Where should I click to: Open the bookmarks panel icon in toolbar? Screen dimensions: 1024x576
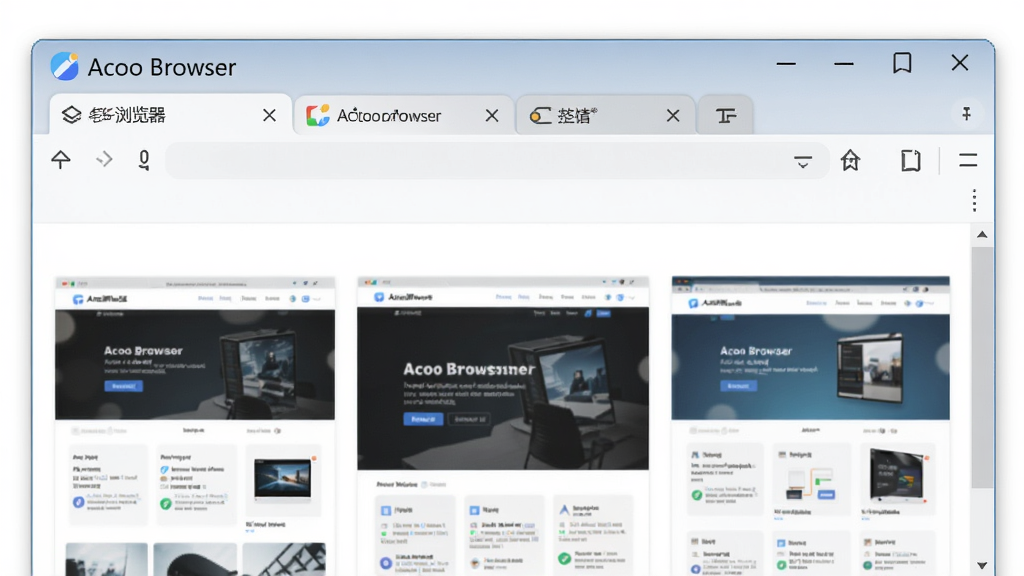click(910, 161)
